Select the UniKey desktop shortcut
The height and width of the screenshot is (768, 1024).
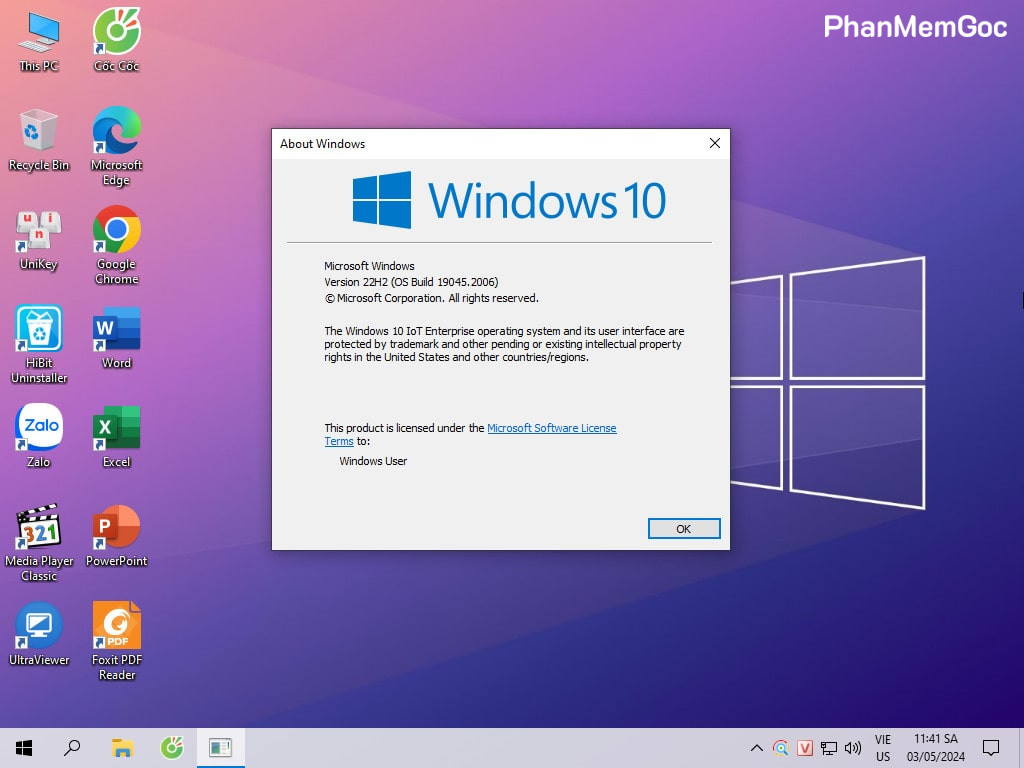coord(39,232)
